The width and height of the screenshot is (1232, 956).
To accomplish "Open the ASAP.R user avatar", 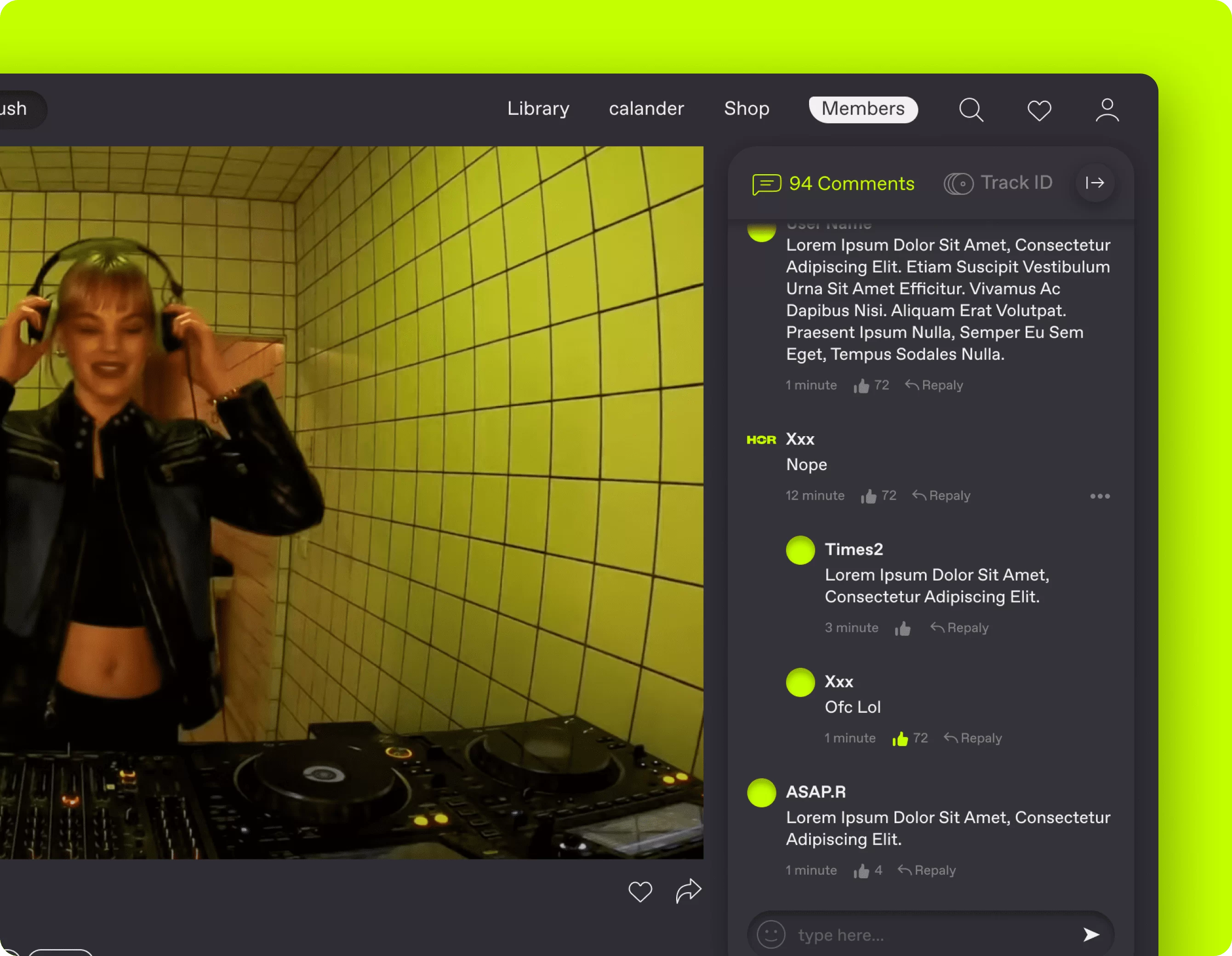I will click(762, 792).
